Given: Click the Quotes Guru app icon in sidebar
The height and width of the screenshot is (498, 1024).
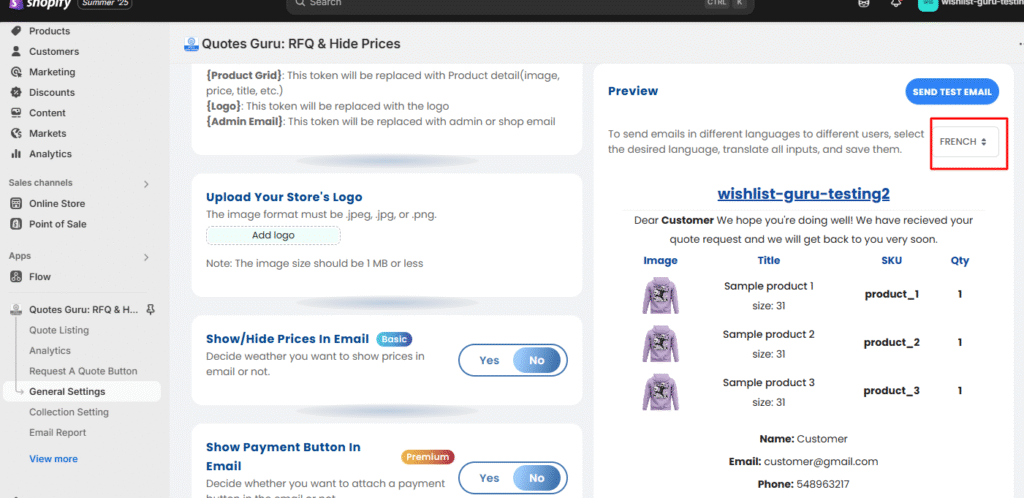Looking at the screenshot, I should (16, 309).
